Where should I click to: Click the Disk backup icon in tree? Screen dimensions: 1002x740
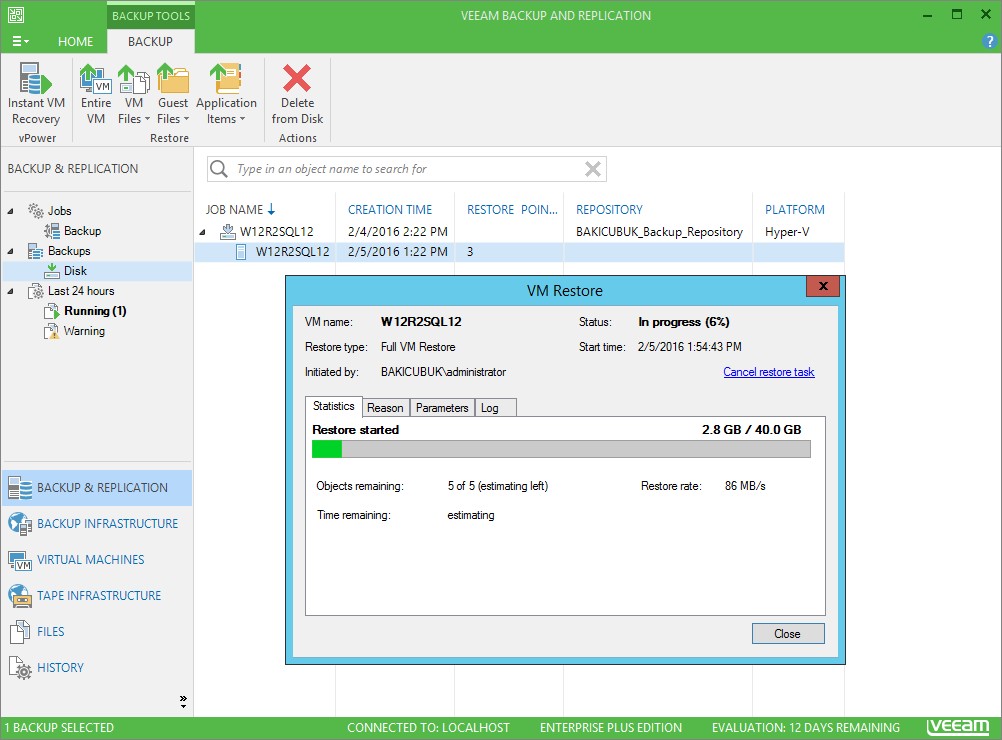tap(52, 271)
